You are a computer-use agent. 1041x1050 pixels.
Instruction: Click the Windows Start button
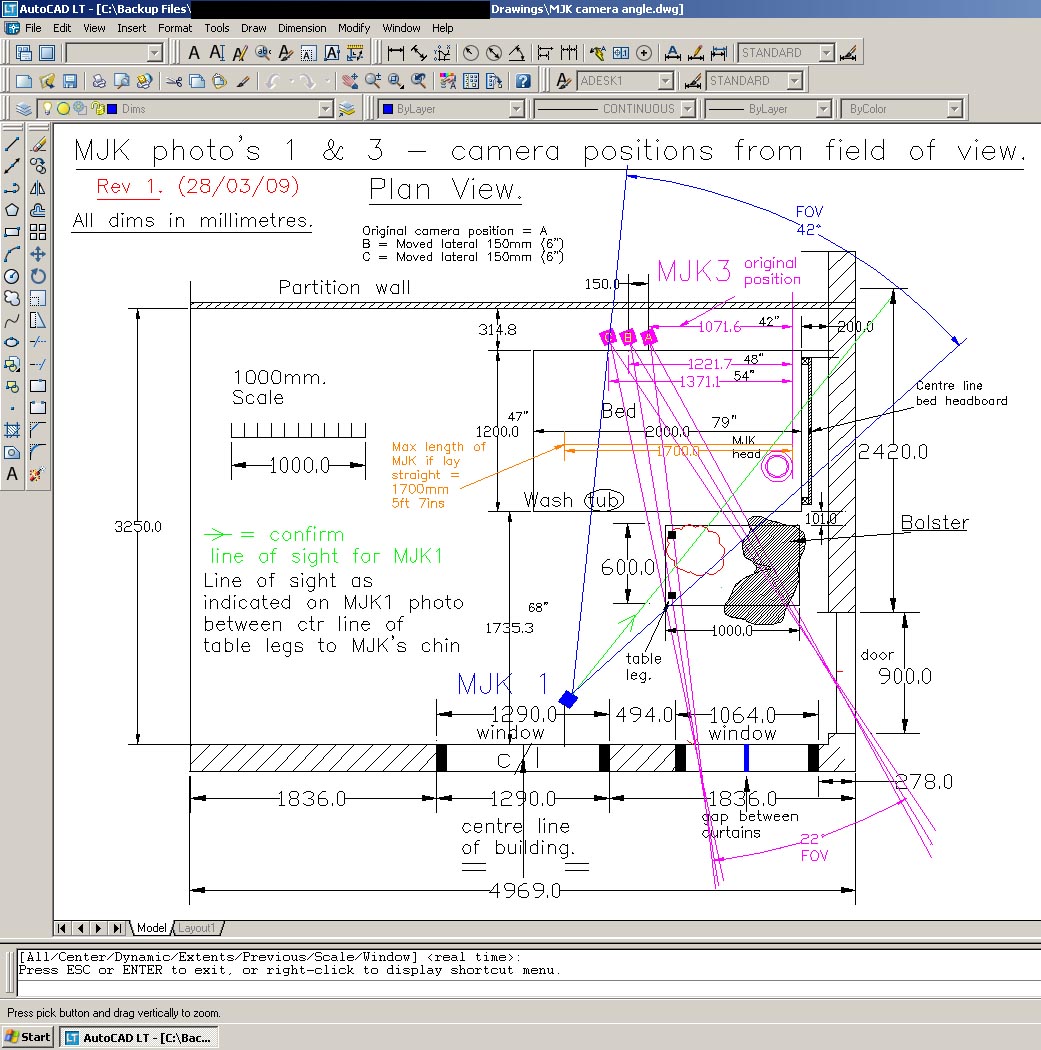tap(28, 1037)
